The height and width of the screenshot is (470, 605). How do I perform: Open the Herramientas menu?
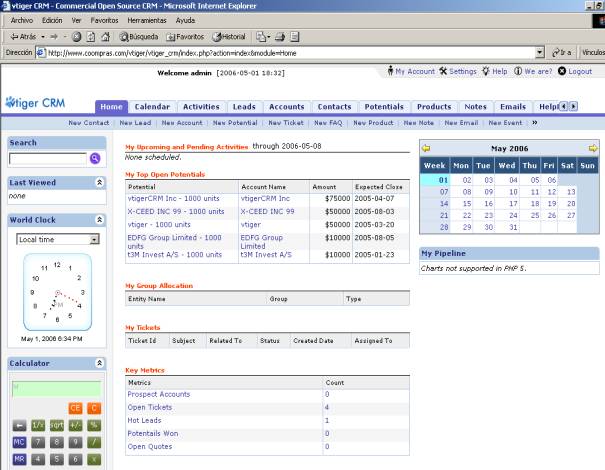click(147, 20)
